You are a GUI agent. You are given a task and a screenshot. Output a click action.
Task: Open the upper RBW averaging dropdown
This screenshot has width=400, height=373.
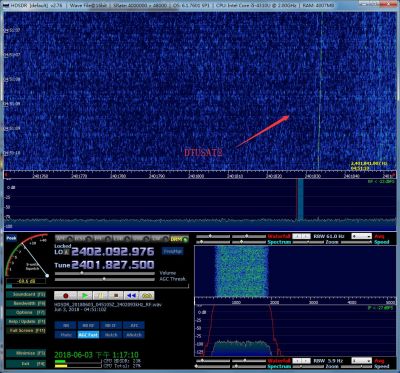[362, 236]
